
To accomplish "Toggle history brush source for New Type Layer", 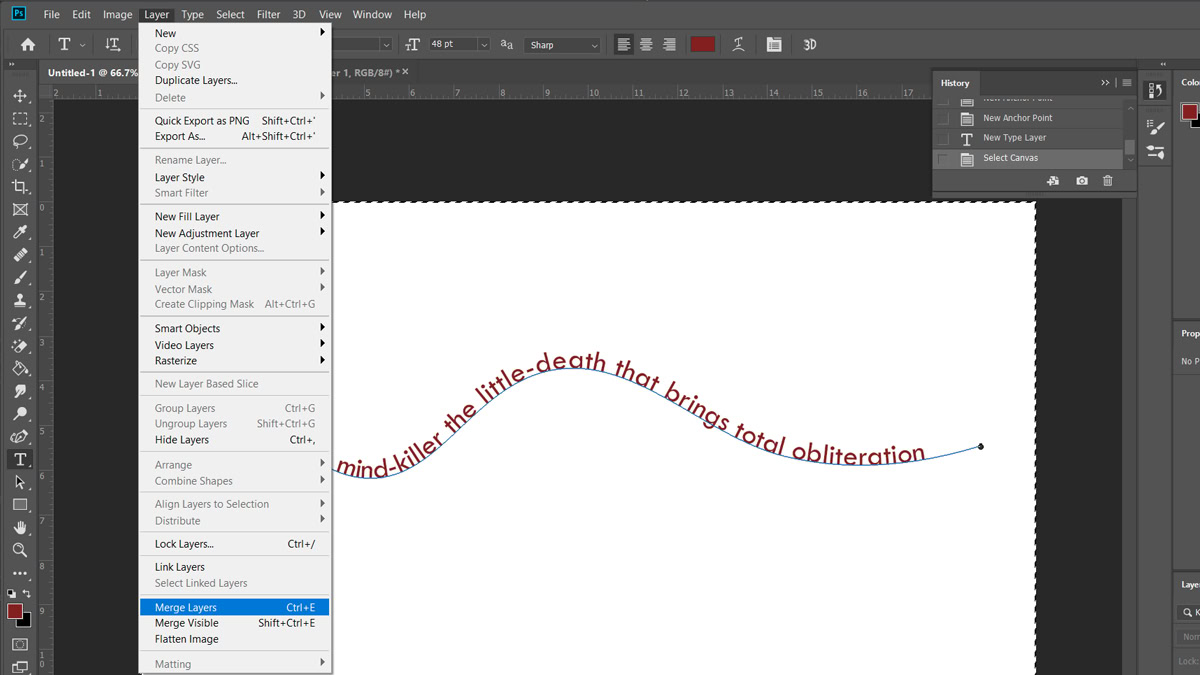I will coord(943,138).
